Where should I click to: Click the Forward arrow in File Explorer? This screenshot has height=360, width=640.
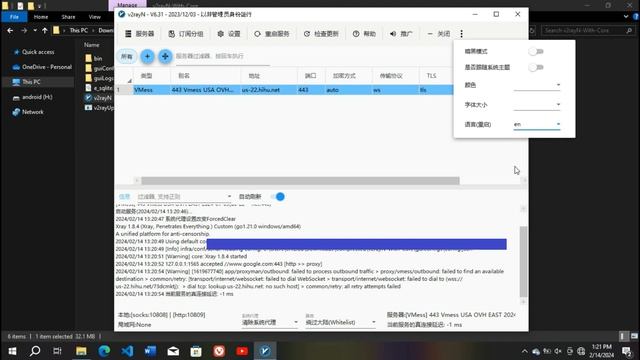[24, 30]
